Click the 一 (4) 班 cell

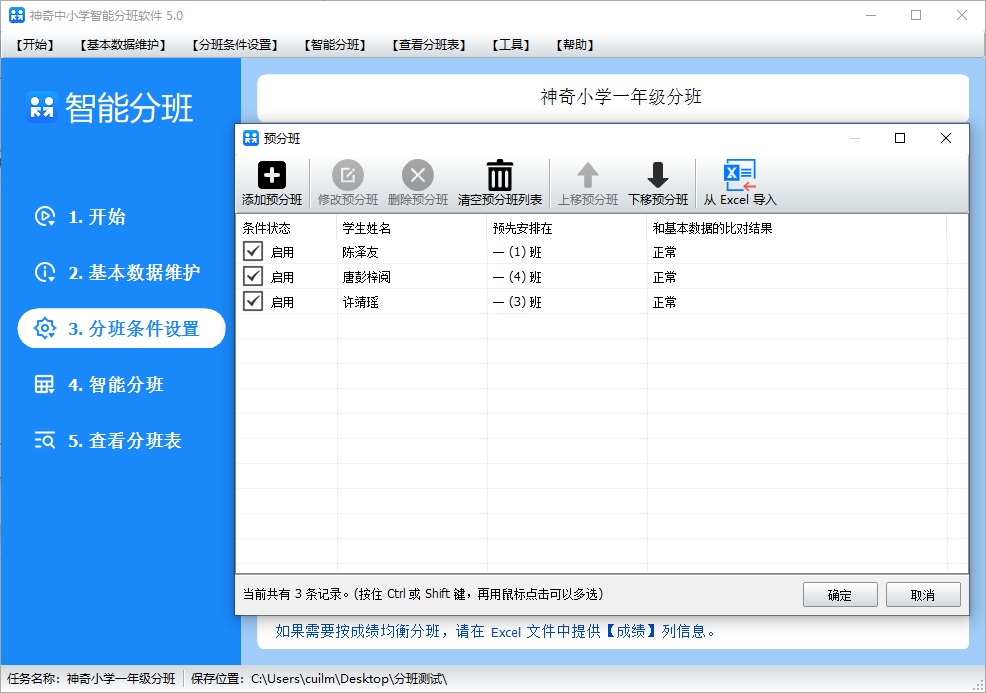tap(517, 277)
